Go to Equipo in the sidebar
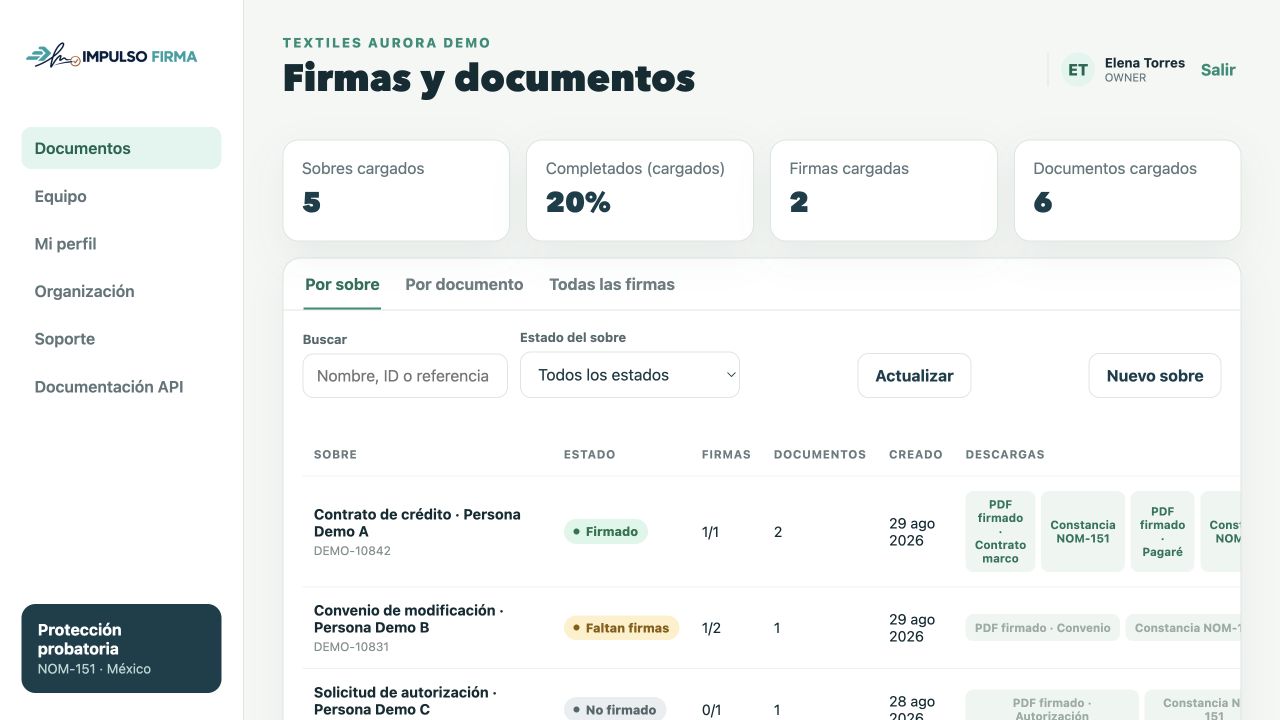This screenshot has height=720, width=1280. [121, 196]
